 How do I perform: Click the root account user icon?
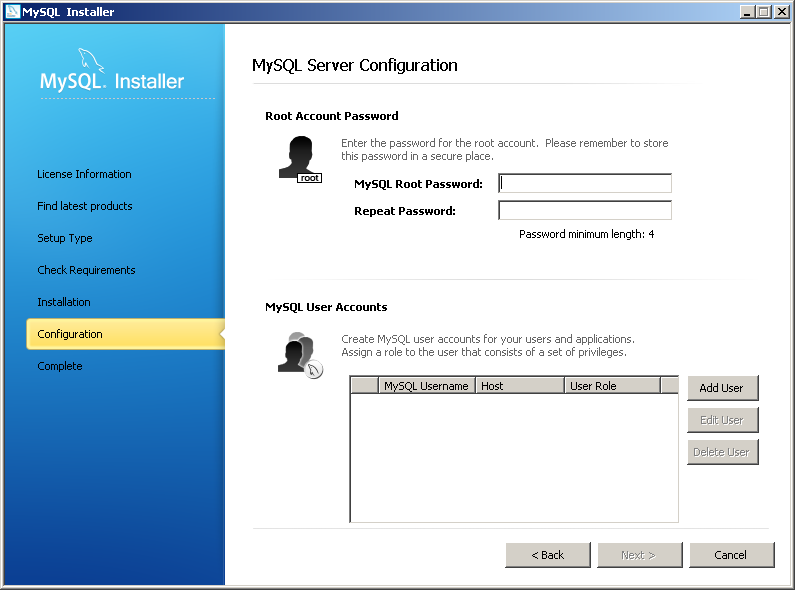point(300,159)
